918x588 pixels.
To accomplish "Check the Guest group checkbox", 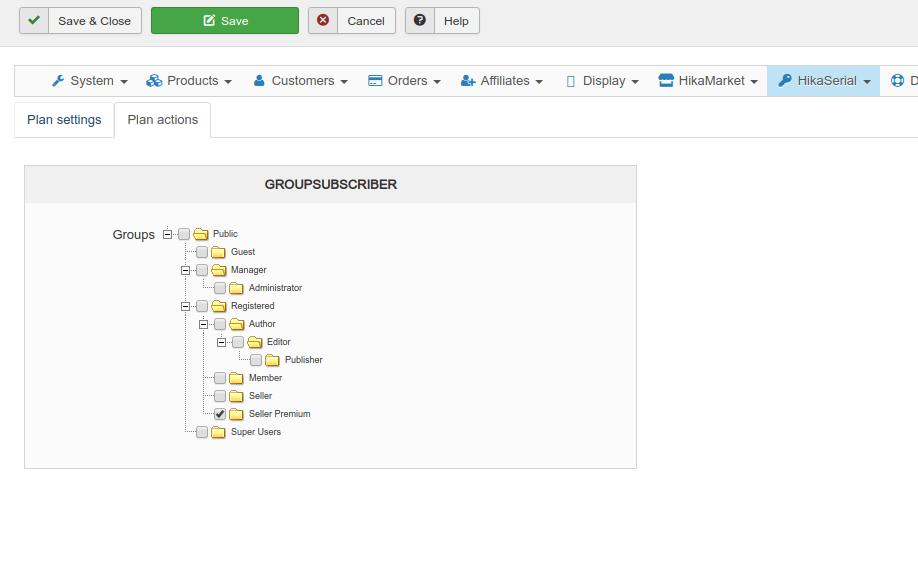I will coord(202,252).
